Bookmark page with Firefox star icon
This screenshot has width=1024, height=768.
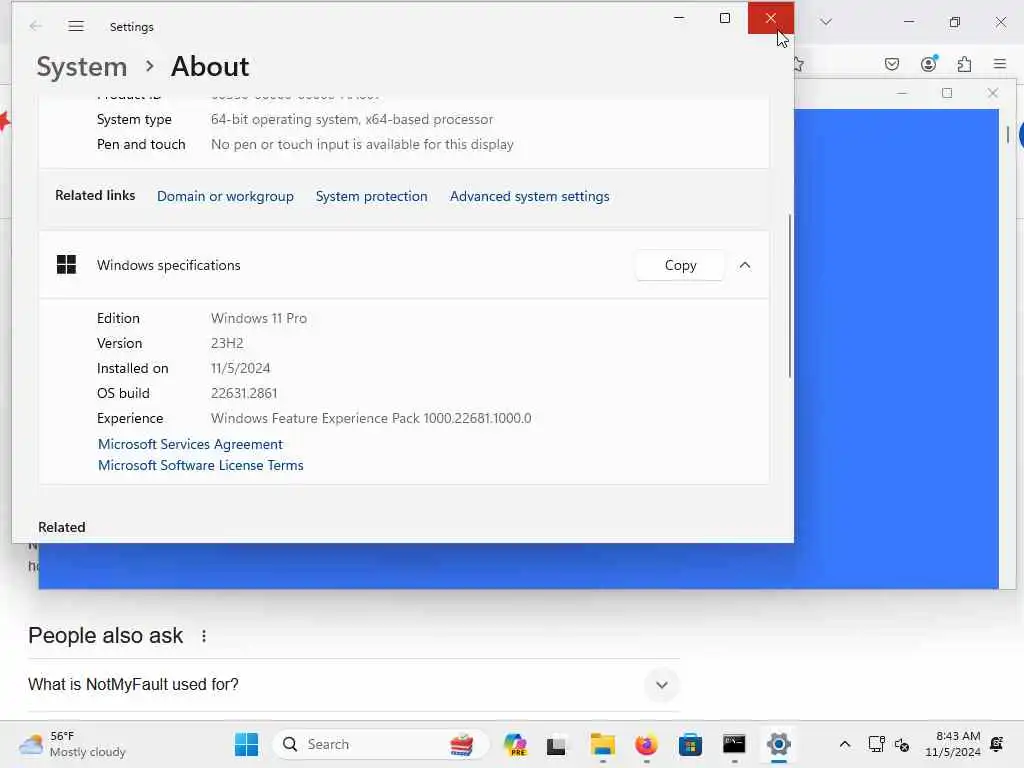(798, 64)
